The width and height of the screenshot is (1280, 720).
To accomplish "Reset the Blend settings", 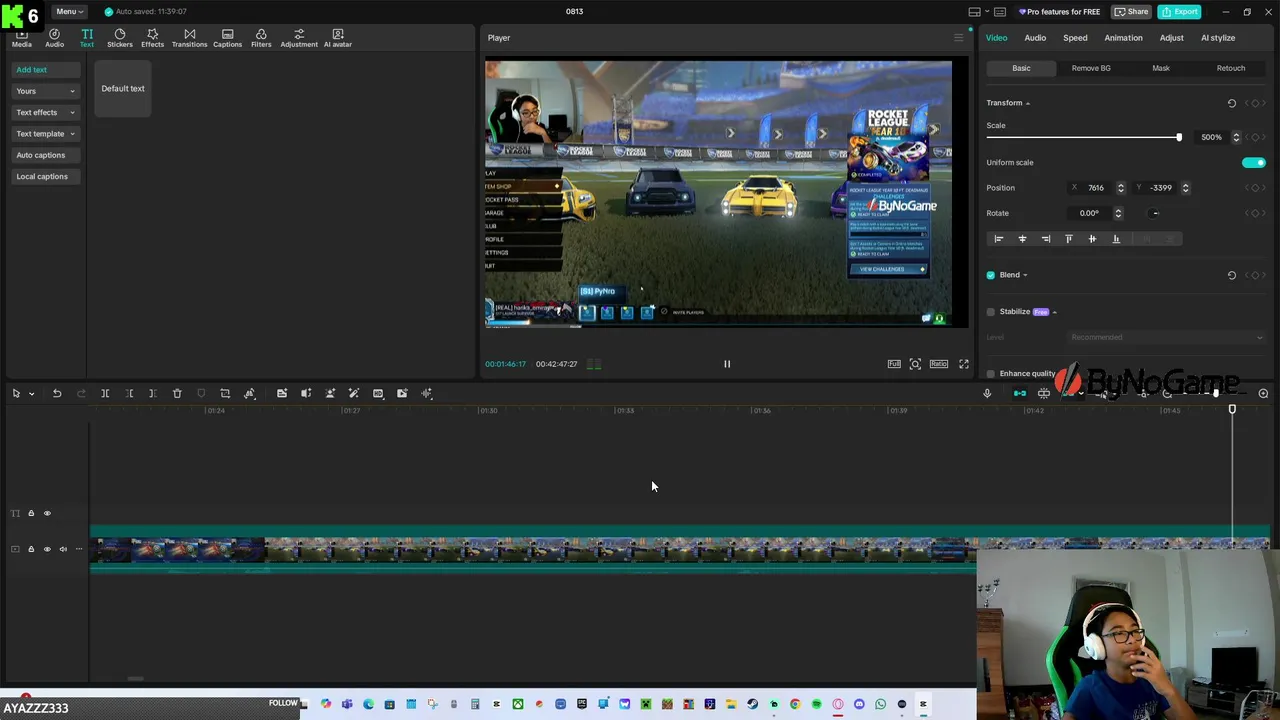I will [x=1232, y=275].
